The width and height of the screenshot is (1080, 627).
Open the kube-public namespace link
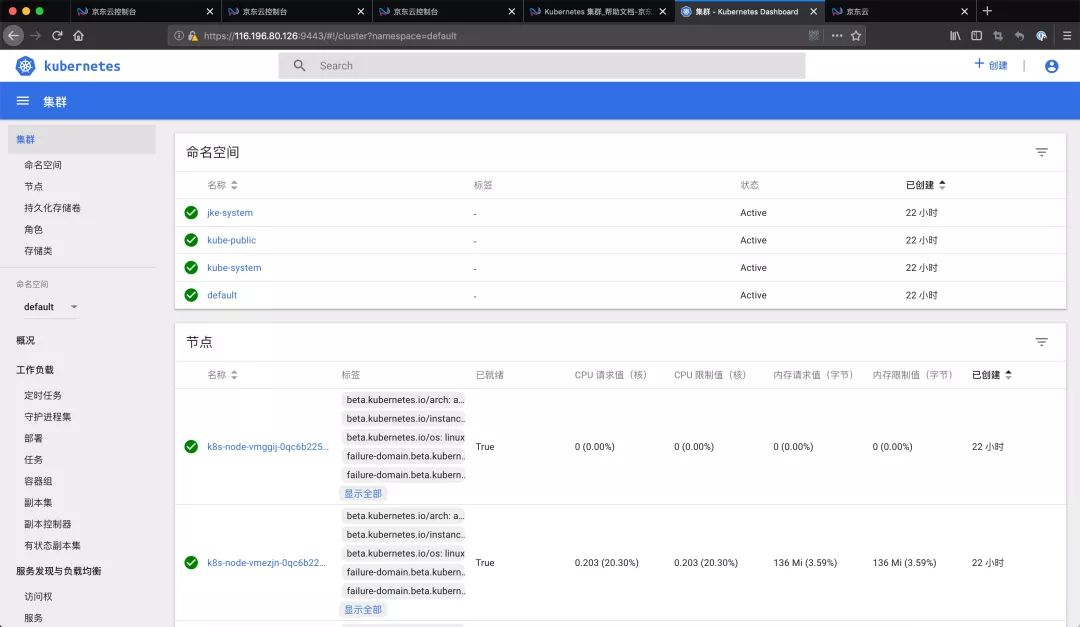point(231,240)
